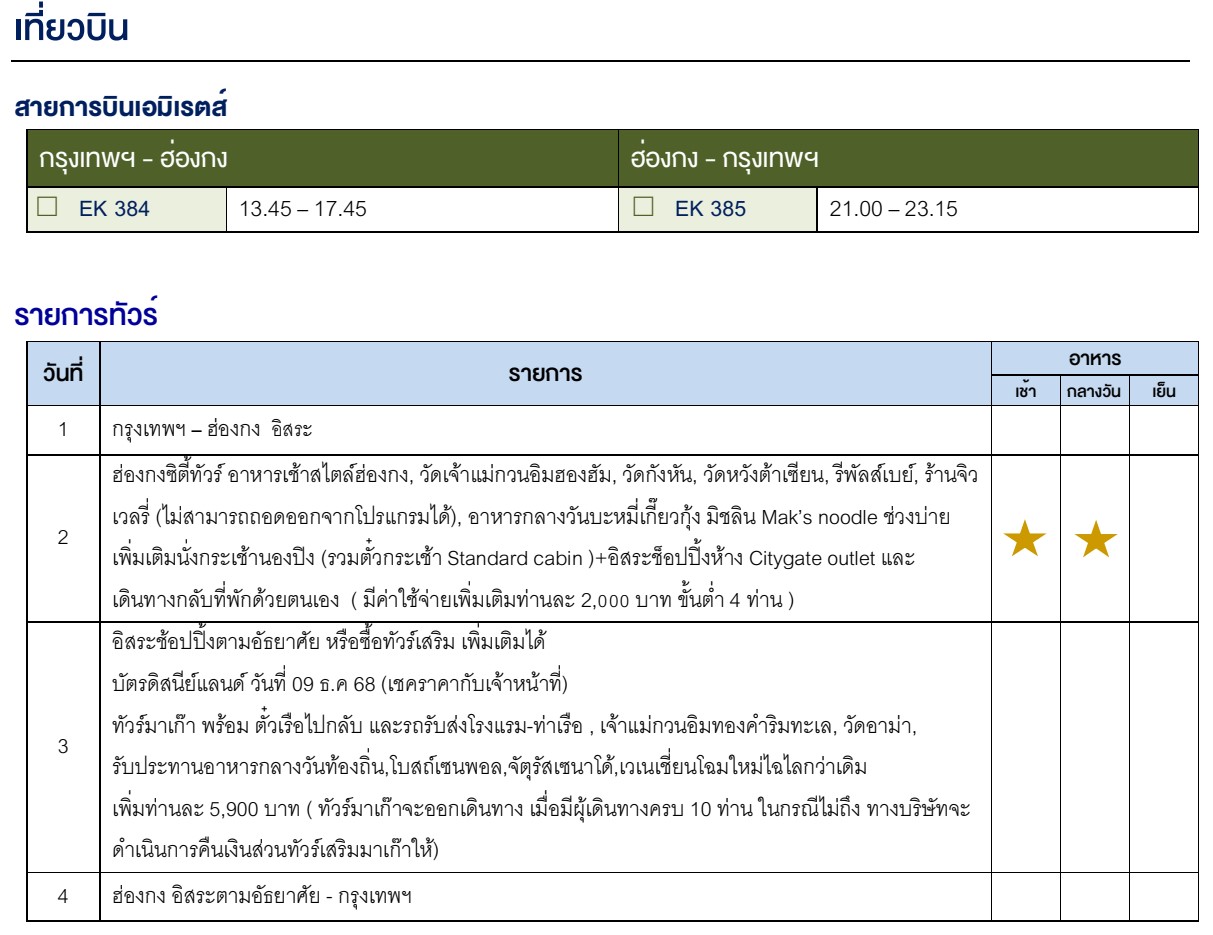
Task: Click the กรุงเทพฯ - ฮ่องกง route header
Action: (x=322, y=159)
